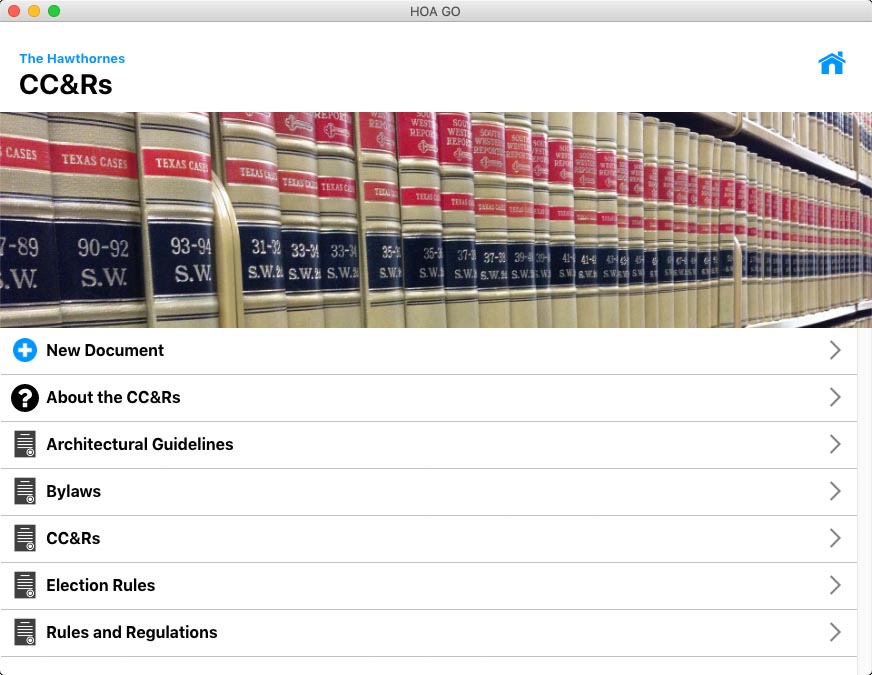Image resolution: width=872 pixels, height=675 pixels.
Task: Click the Rules and Regulations document icon
Action: [x=25, y=632]
